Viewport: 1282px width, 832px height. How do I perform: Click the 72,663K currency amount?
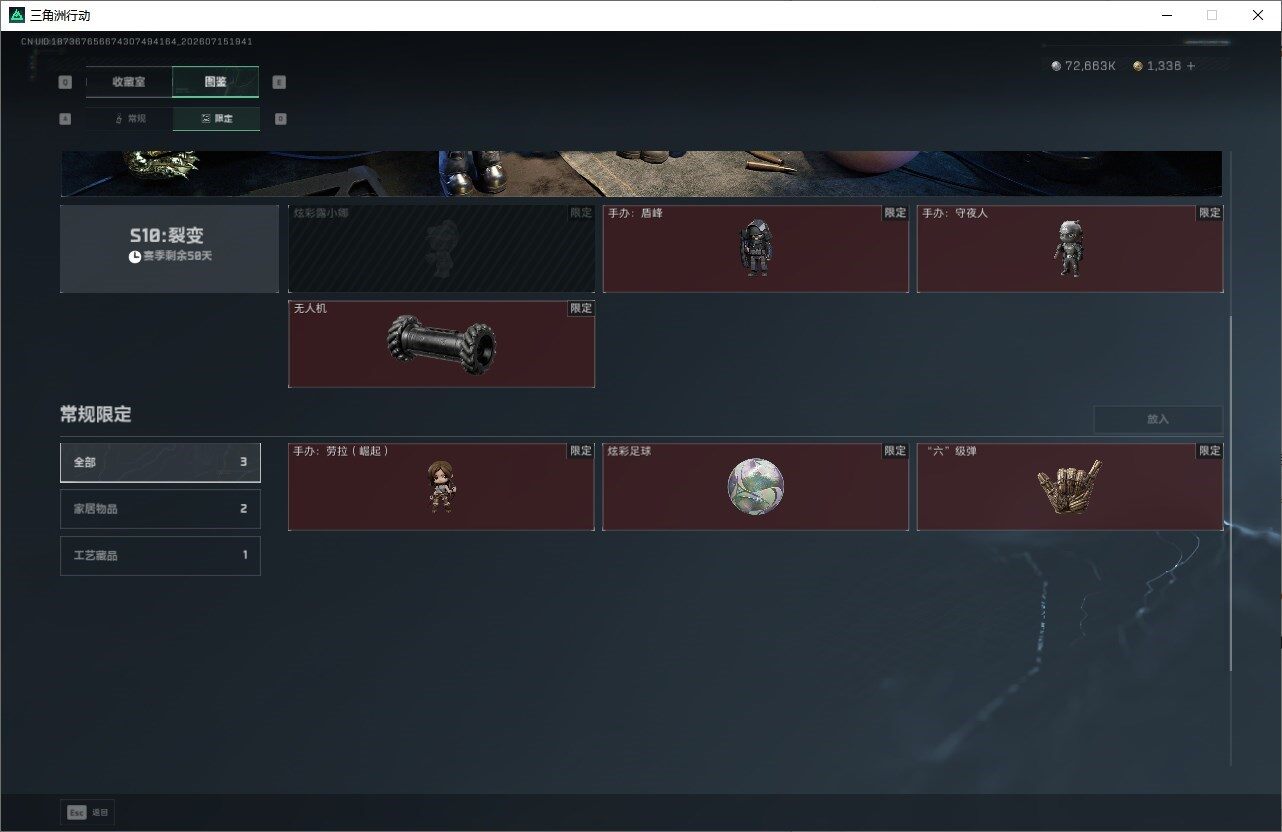1090,66
